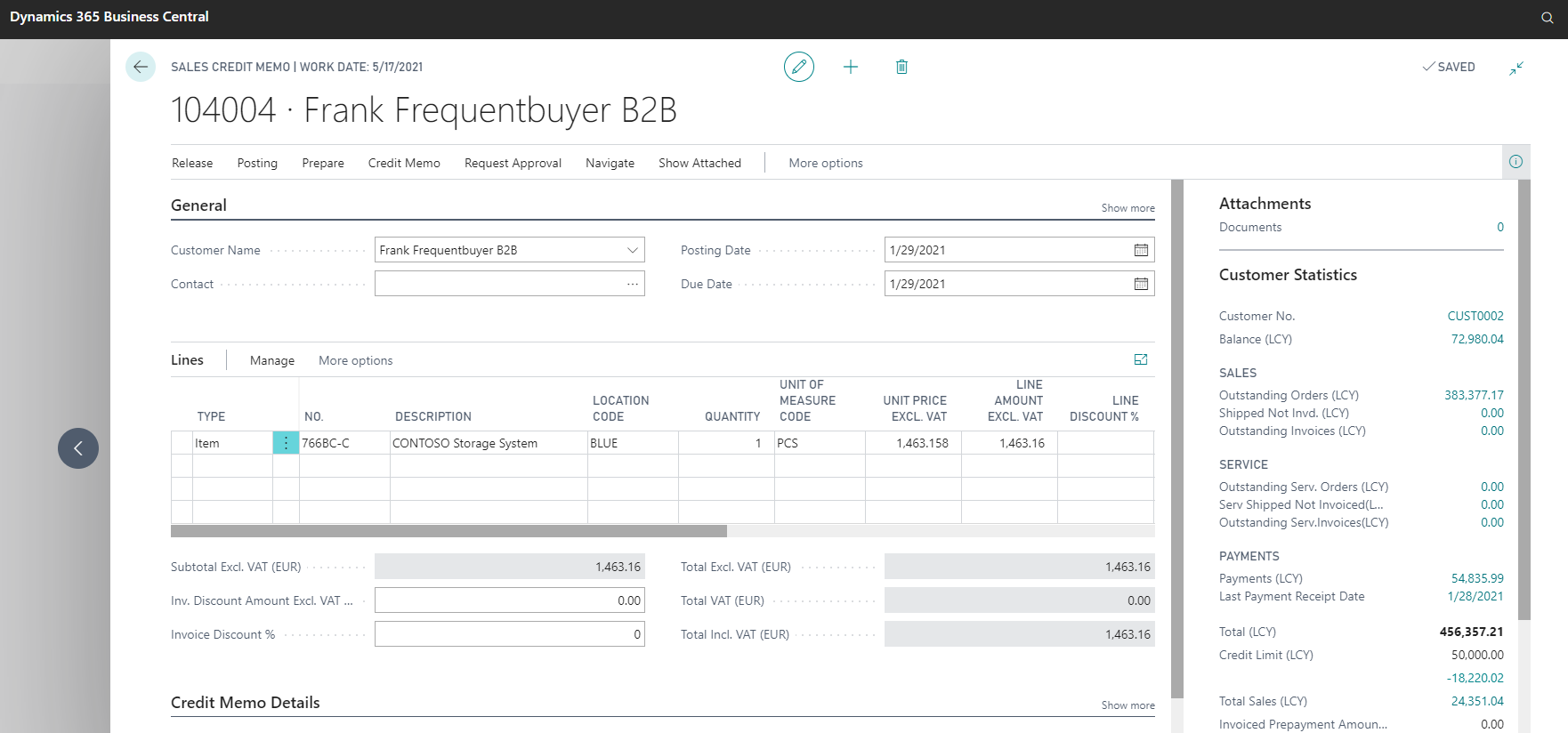Open Total Sales 24,351.04 link
Image resolution: width=1568 pixels, height=733 pixels.
coord(1477,701)
